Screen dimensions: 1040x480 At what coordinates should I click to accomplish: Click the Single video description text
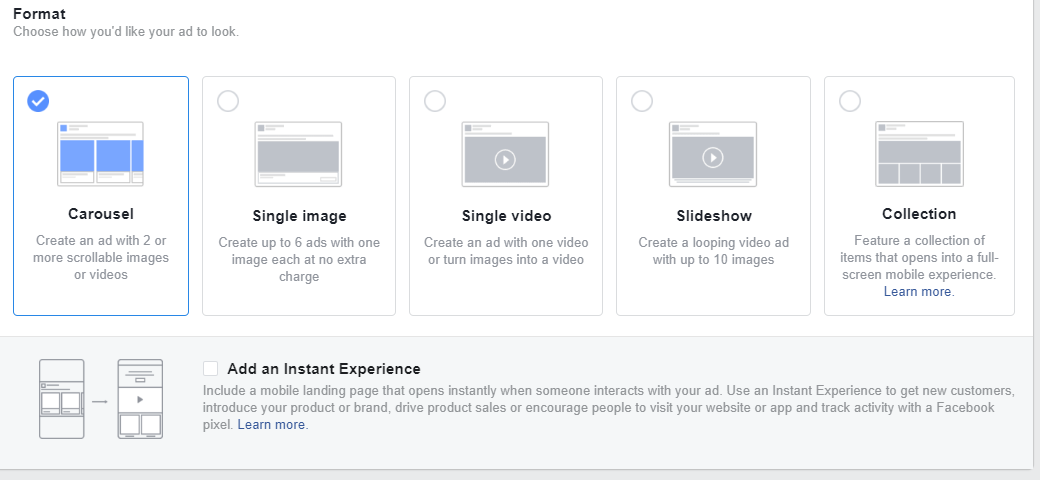[x=506, y=251]
